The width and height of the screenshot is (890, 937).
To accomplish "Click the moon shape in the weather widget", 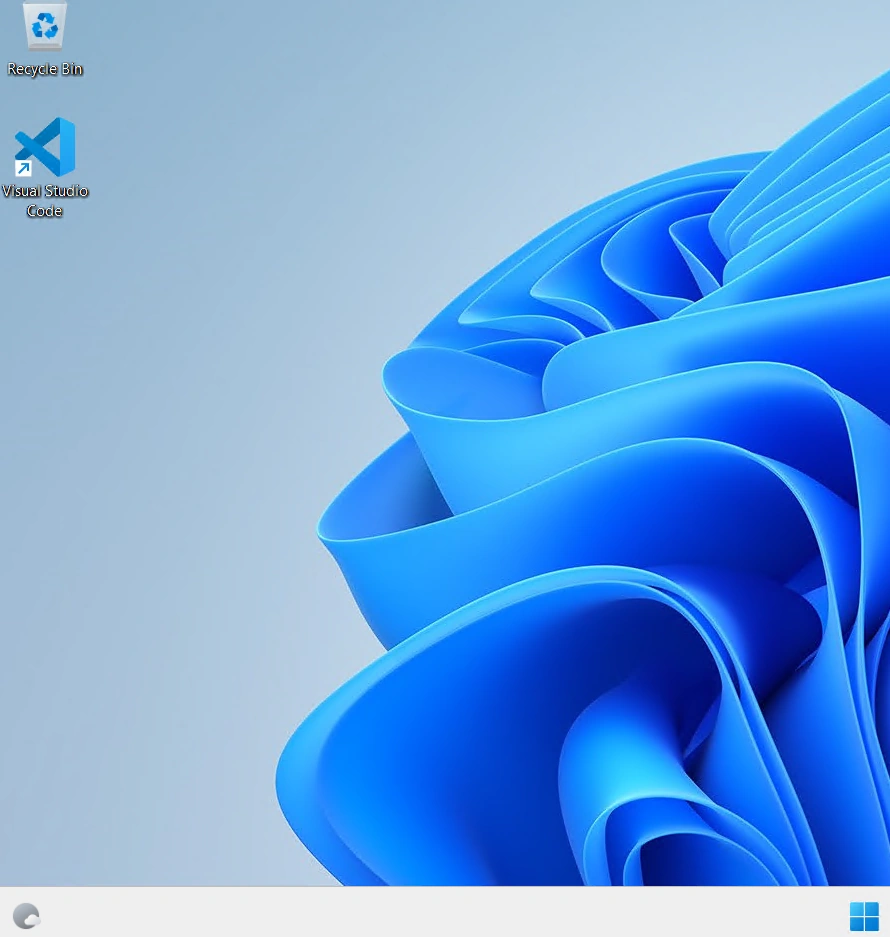I will point(24,914).
